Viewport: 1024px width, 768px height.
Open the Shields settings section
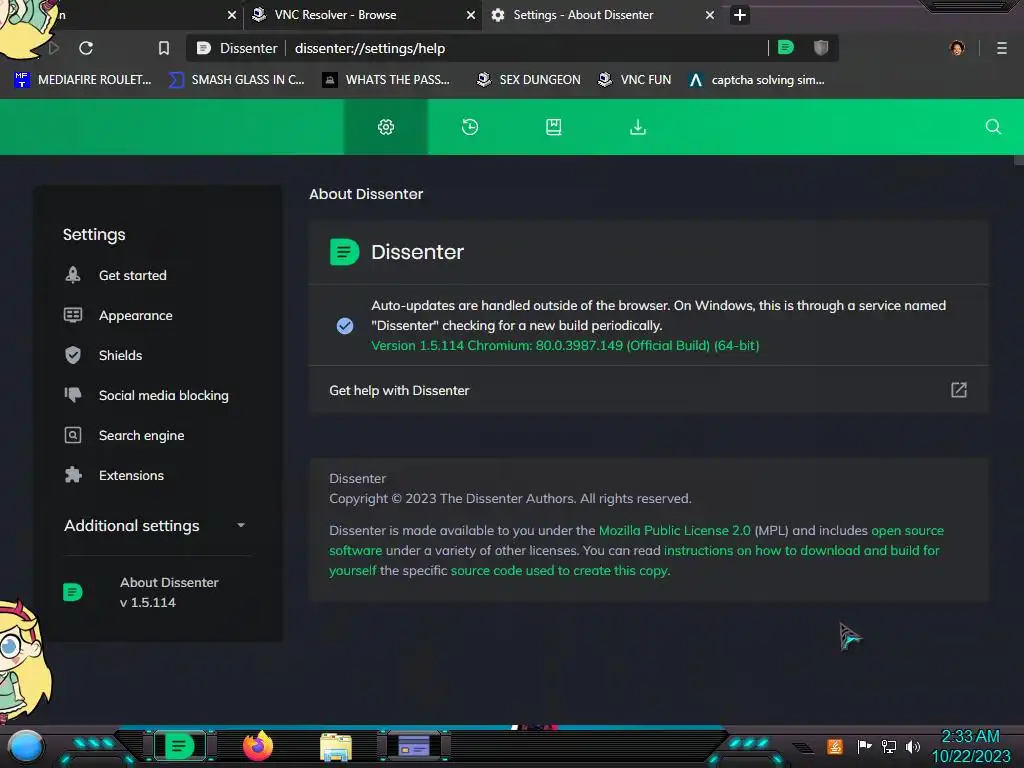(120, 355)
